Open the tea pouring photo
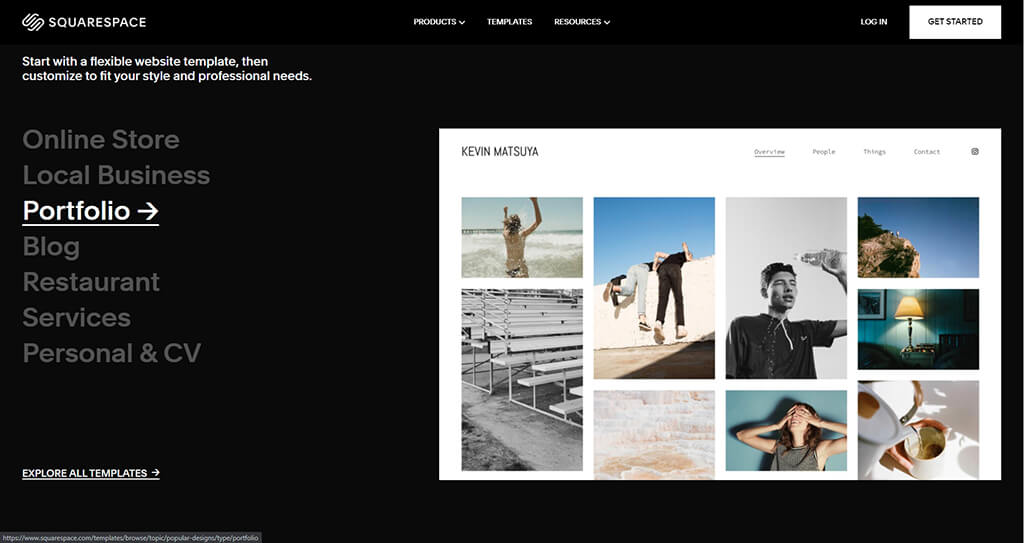The image size is (1024, 543). point(918,430)
